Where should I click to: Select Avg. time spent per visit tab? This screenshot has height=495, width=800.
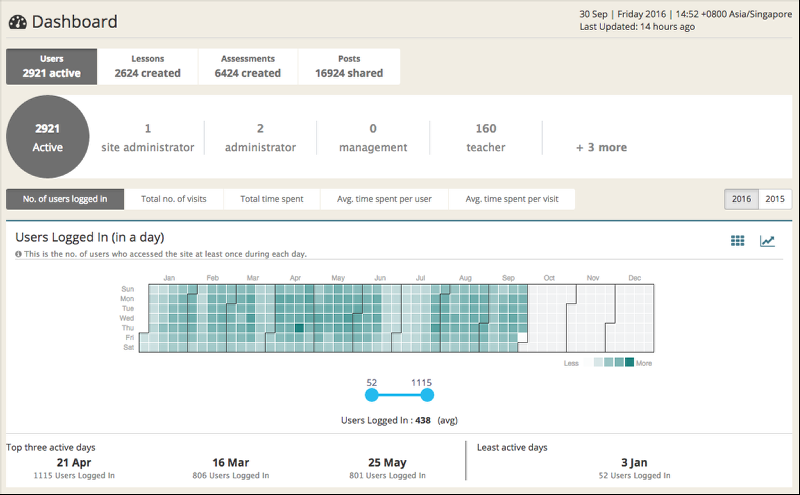pos(512,199)
